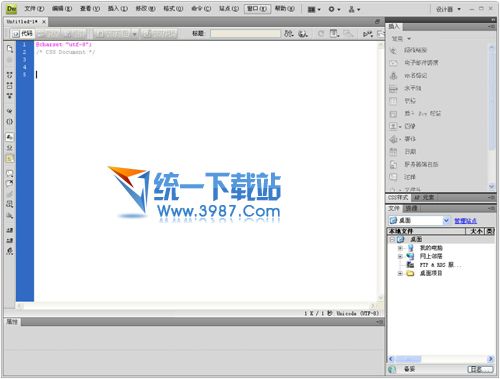The height and width of the screenshot is (379, 500).
Task: Click the apply comment icon
Action: point(10,173)
